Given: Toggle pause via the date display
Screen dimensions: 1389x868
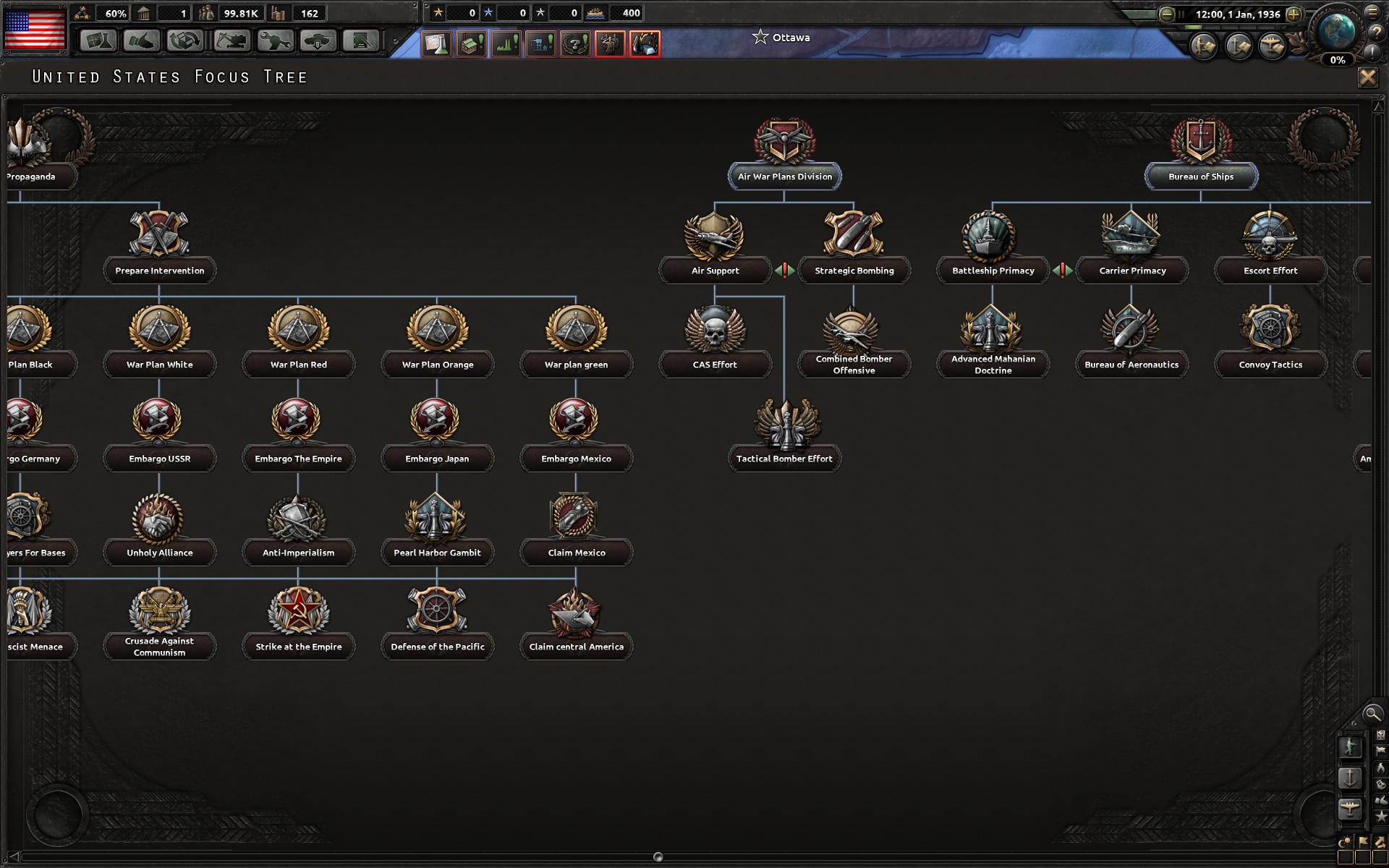Looking at the screenshot, I should (x=1237, y=14).
